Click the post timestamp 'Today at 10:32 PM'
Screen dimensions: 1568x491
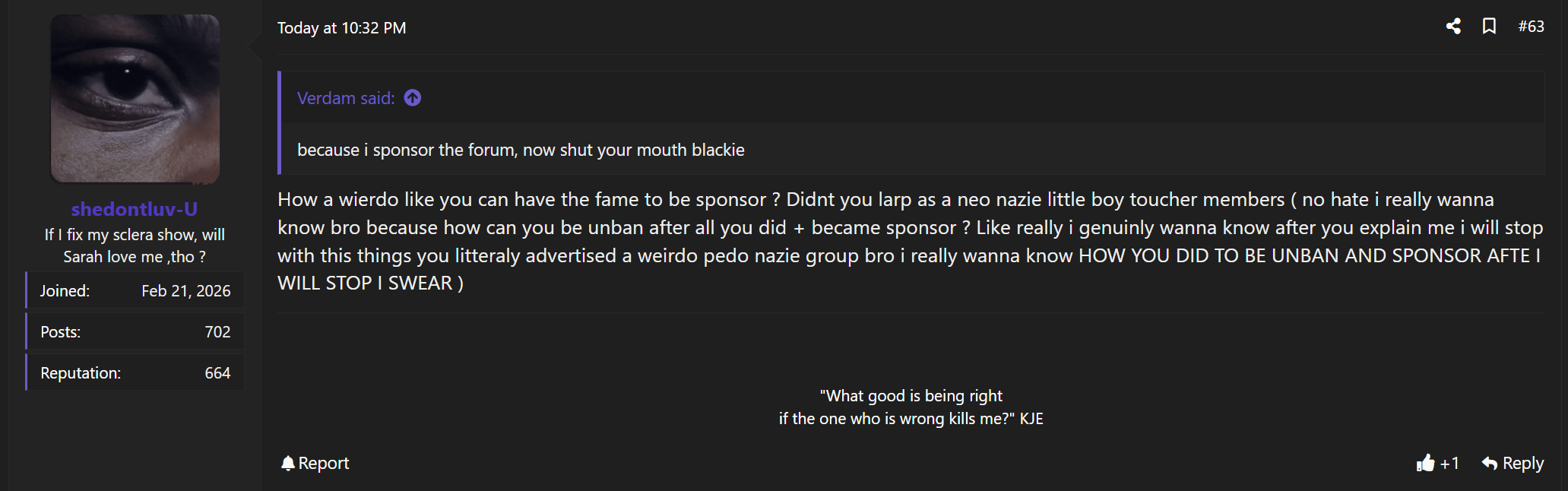pos(341,28)
